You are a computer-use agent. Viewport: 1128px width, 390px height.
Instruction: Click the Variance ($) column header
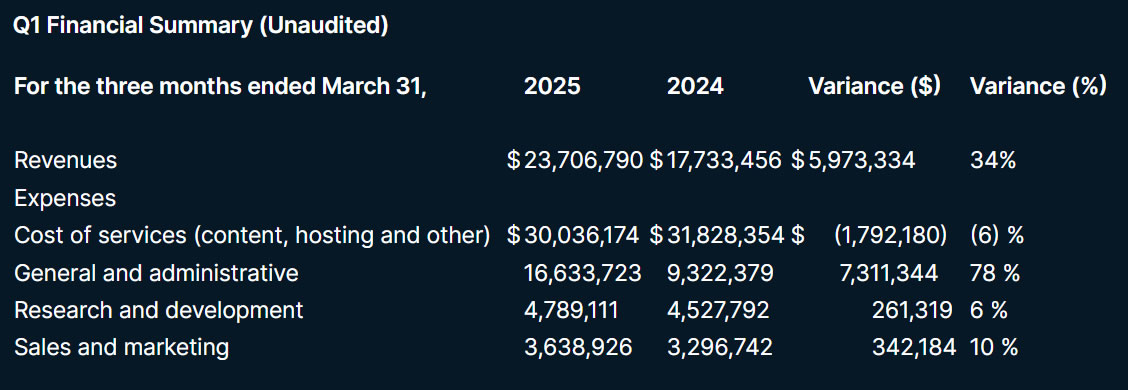pyautogui.click(x=874, y=86)
